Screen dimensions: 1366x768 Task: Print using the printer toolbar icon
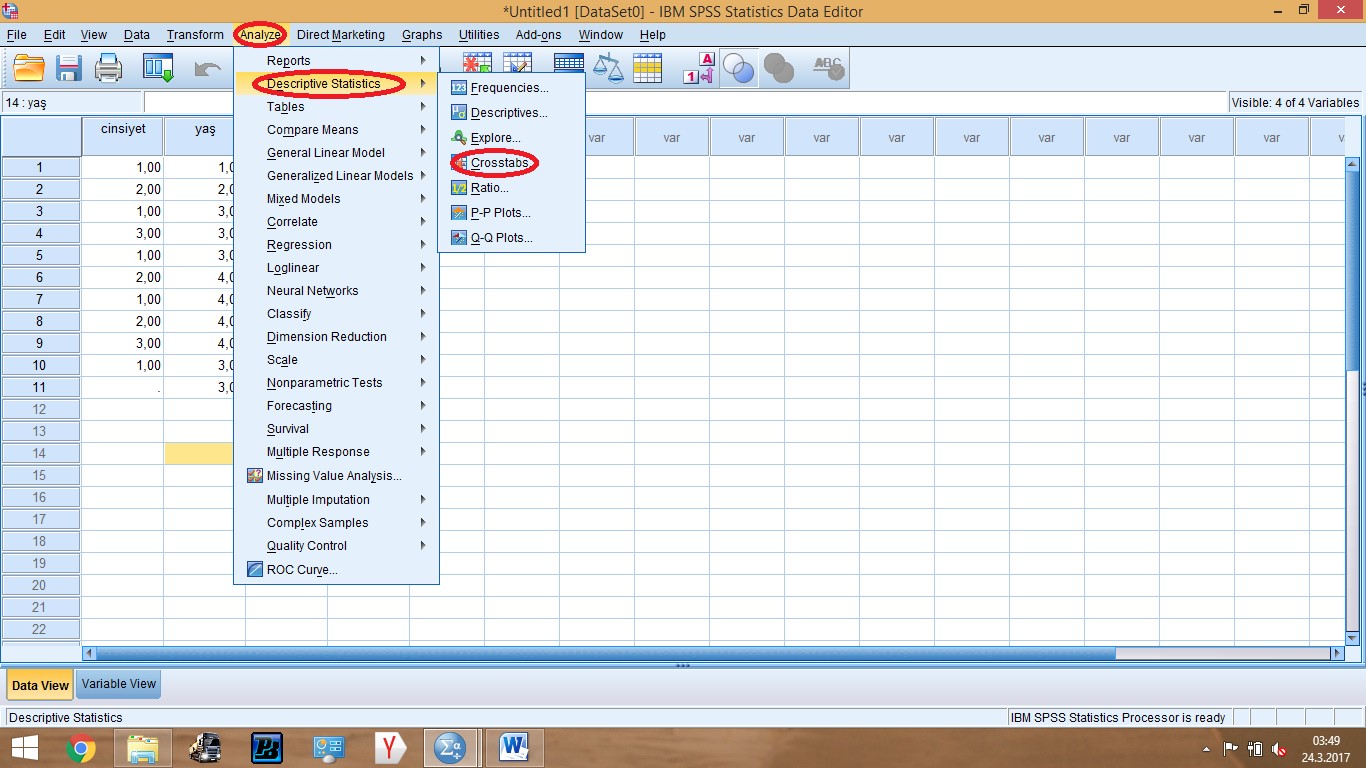pos(108,68)
